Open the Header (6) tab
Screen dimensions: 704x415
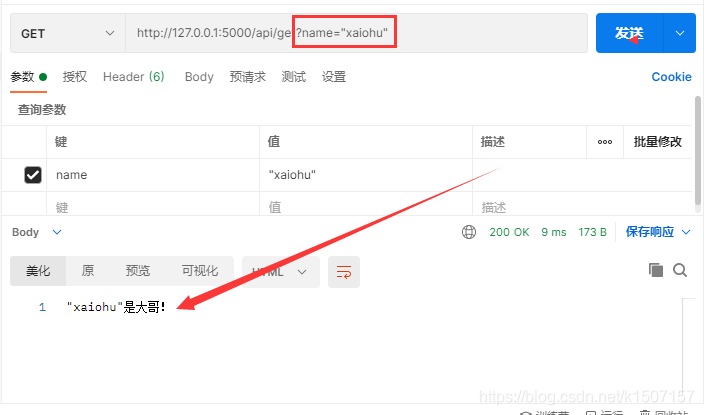click(x=134, y=77)
